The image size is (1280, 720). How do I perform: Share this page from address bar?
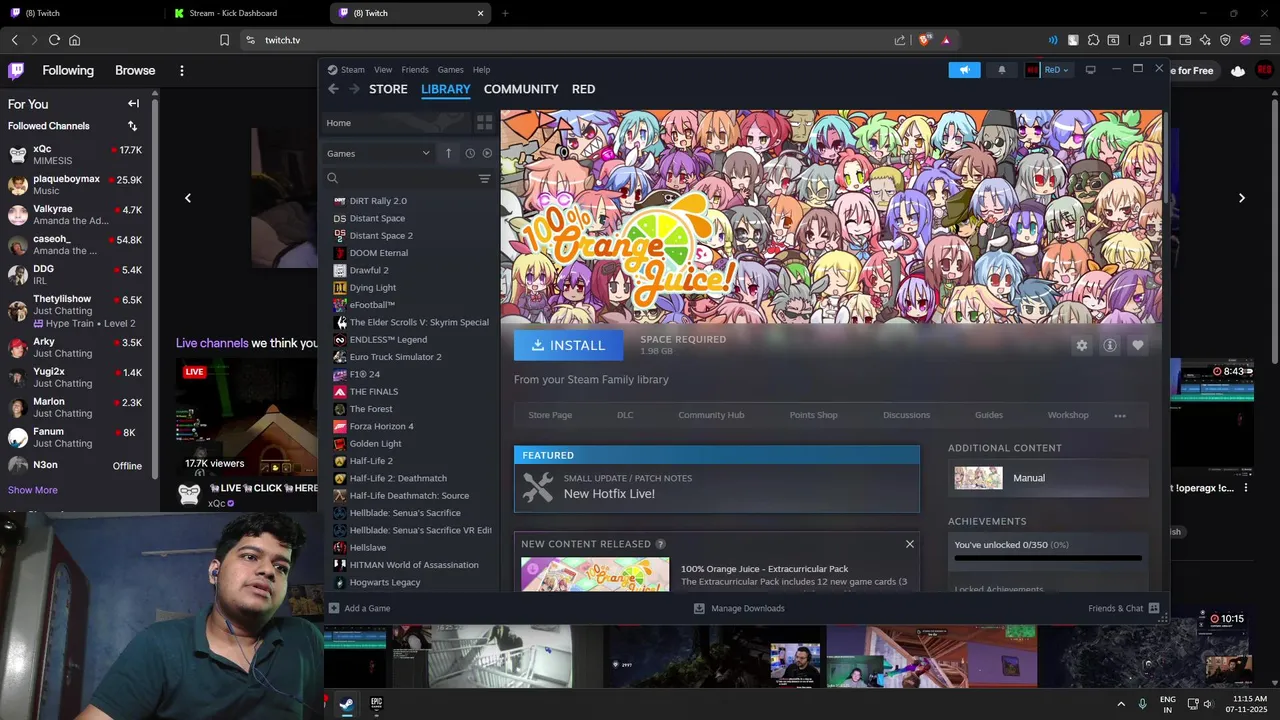900,40
